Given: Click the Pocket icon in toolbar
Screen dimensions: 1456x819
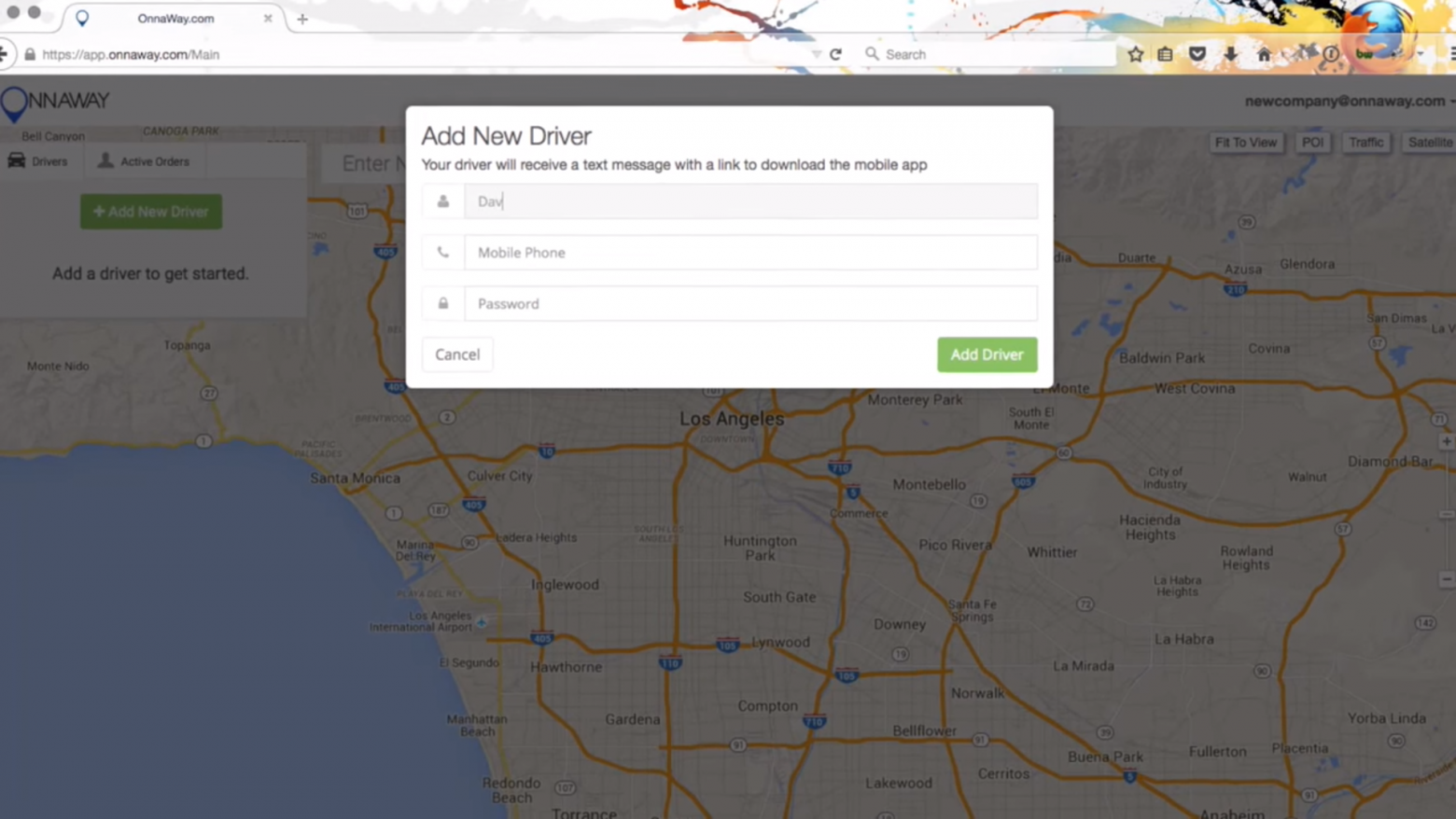Looking at the screenshot, I should click(1197, 54).
